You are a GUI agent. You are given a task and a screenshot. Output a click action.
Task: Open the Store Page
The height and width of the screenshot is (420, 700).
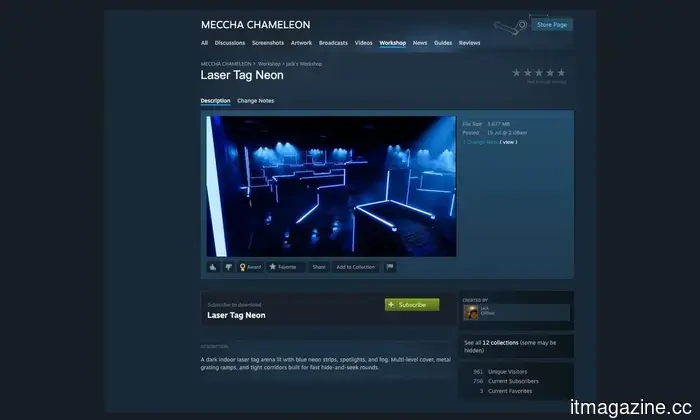[552, 25]
